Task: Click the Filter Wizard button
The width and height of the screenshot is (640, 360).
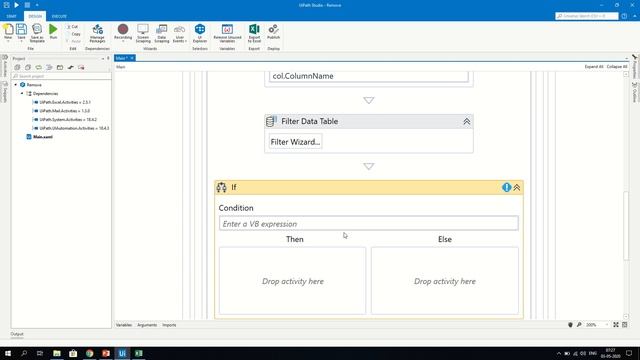Action: click(295, 142)
